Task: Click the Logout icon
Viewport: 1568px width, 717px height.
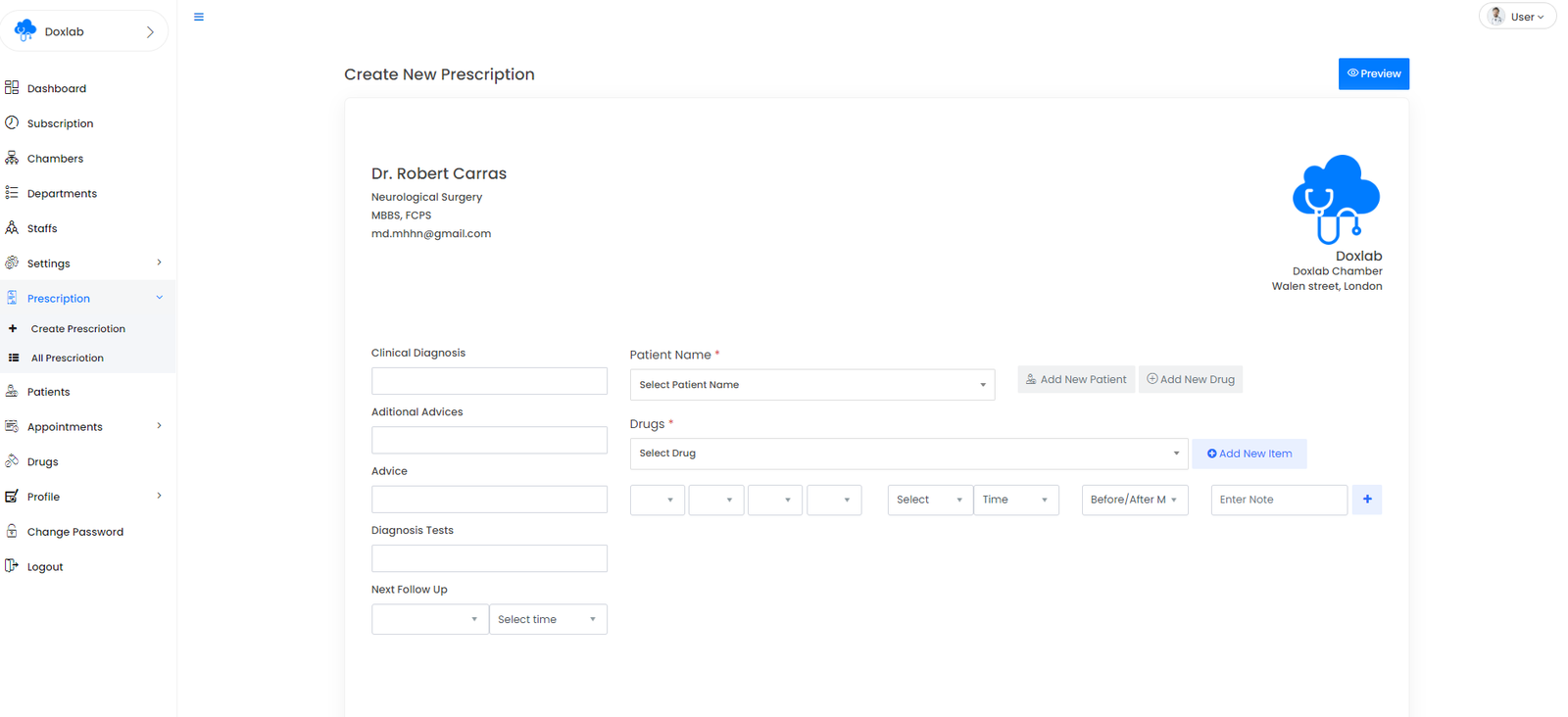Action: coord(12,566)
